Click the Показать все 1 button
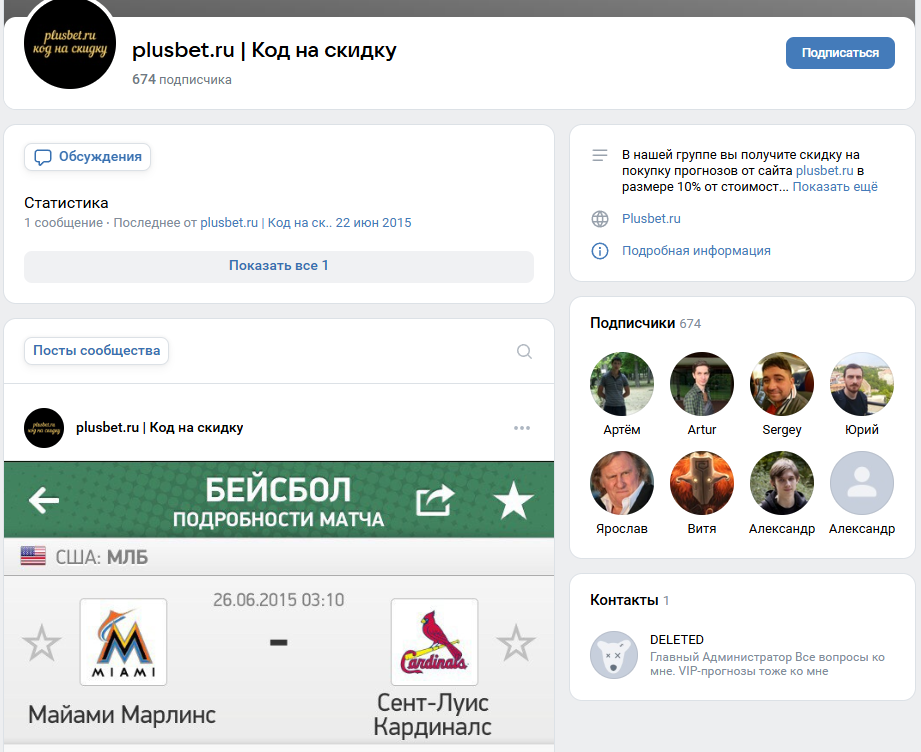This screenshot has height=752, width=921. tap(279, 266)
